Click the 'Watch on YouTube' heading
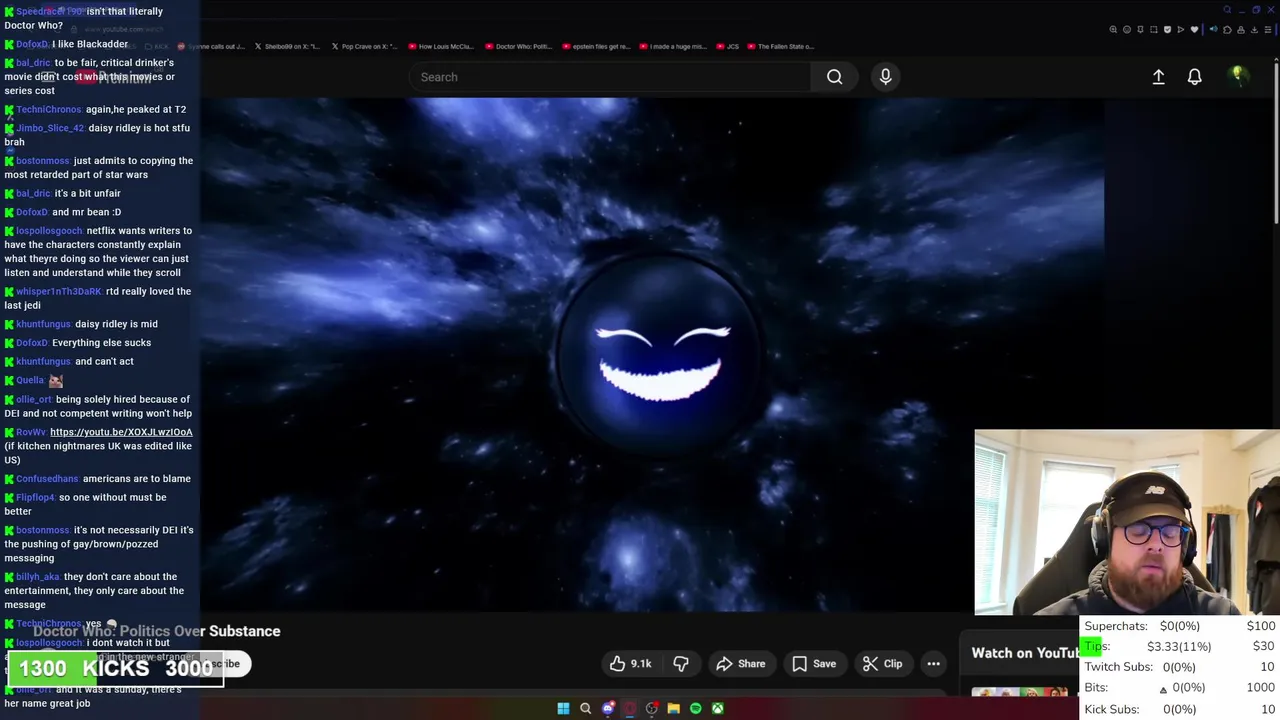1280x720 pixels. coord(1026,653)
